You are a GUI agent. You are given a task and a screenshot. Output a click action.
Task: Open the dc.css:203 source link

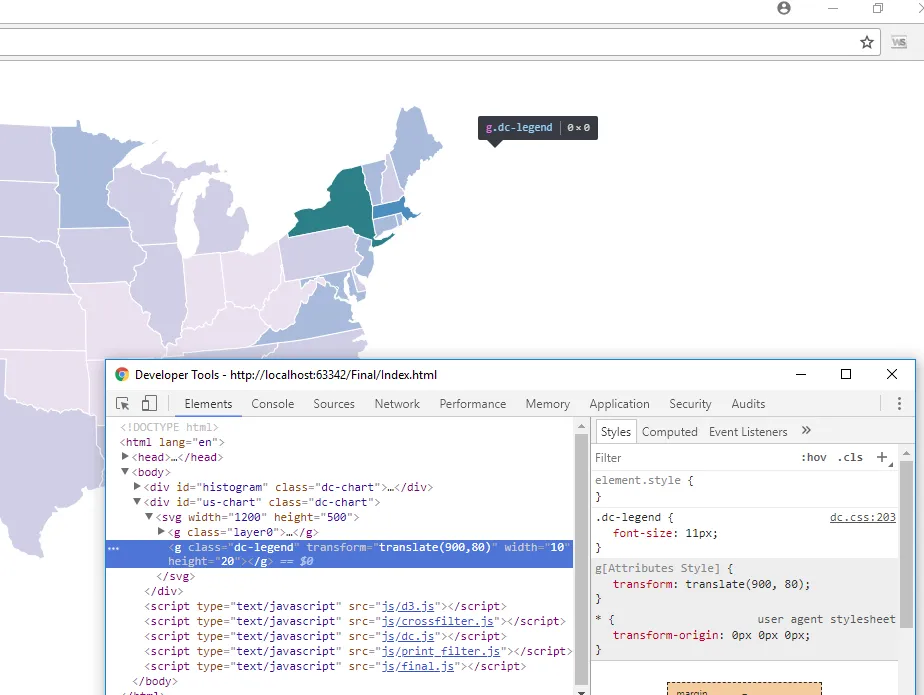[862, 517]
